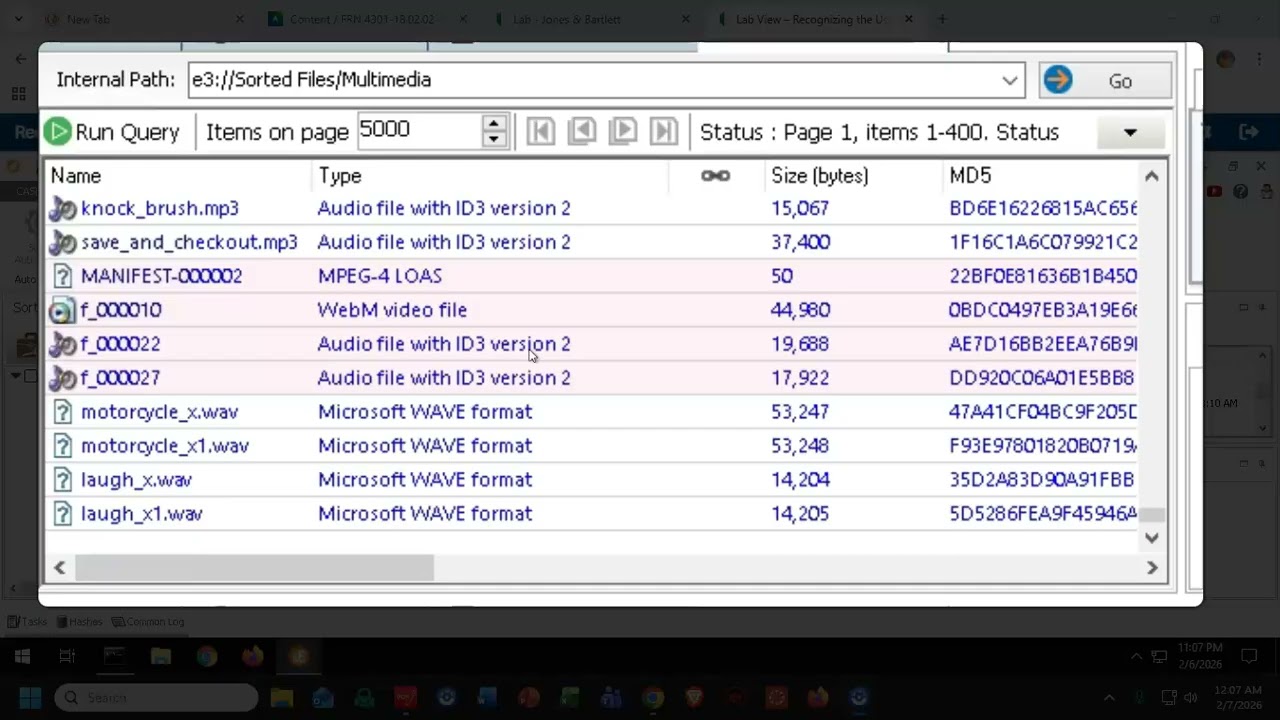Click the MPEG-4 LOAS type cell
1280x720 pixels.
click(379, 276)
